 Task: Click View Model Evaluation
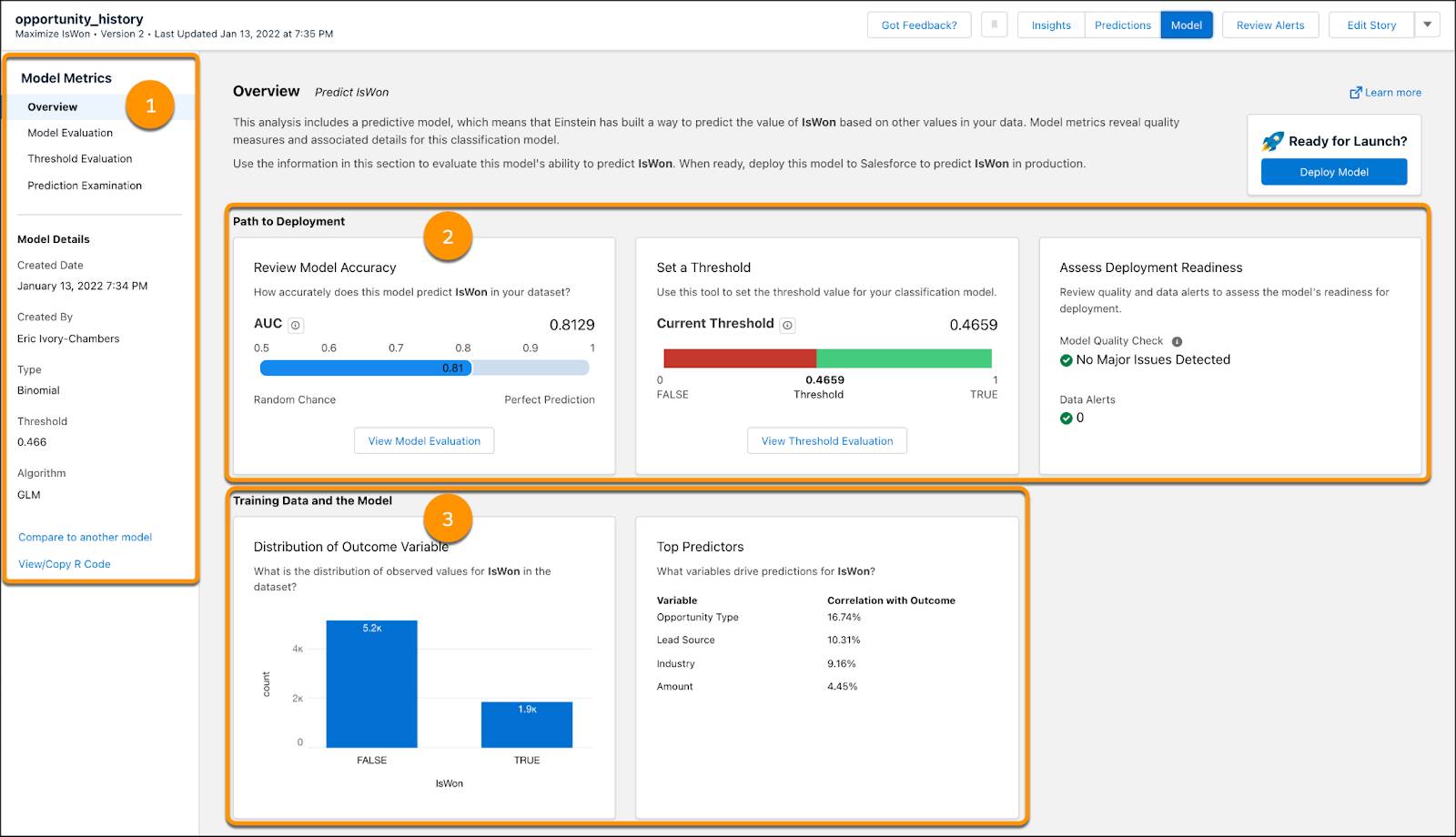(x=424, y=440)
